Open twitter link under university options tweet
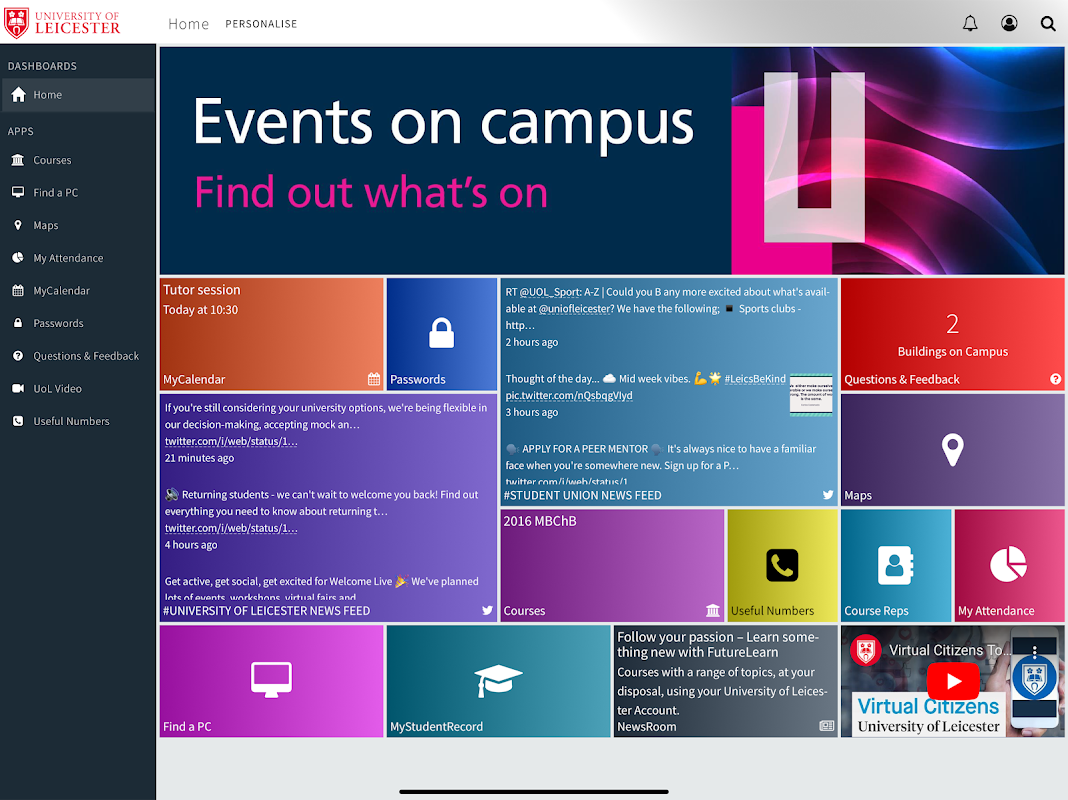The height and width of the screenshot is (800, 1068). click(231, 441)
